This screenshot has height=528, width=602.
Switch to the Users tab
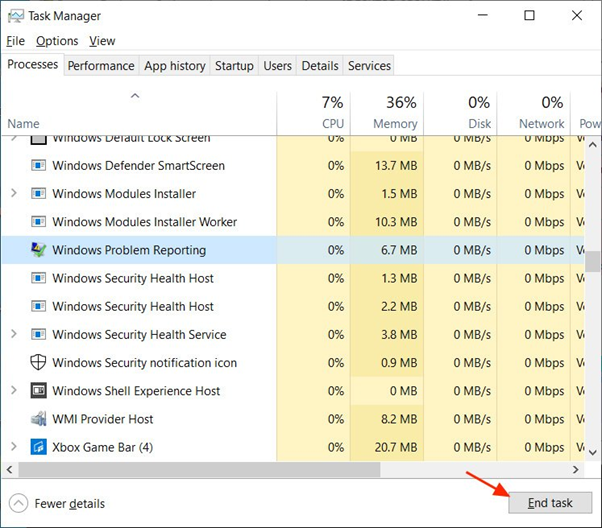(278, 66)
